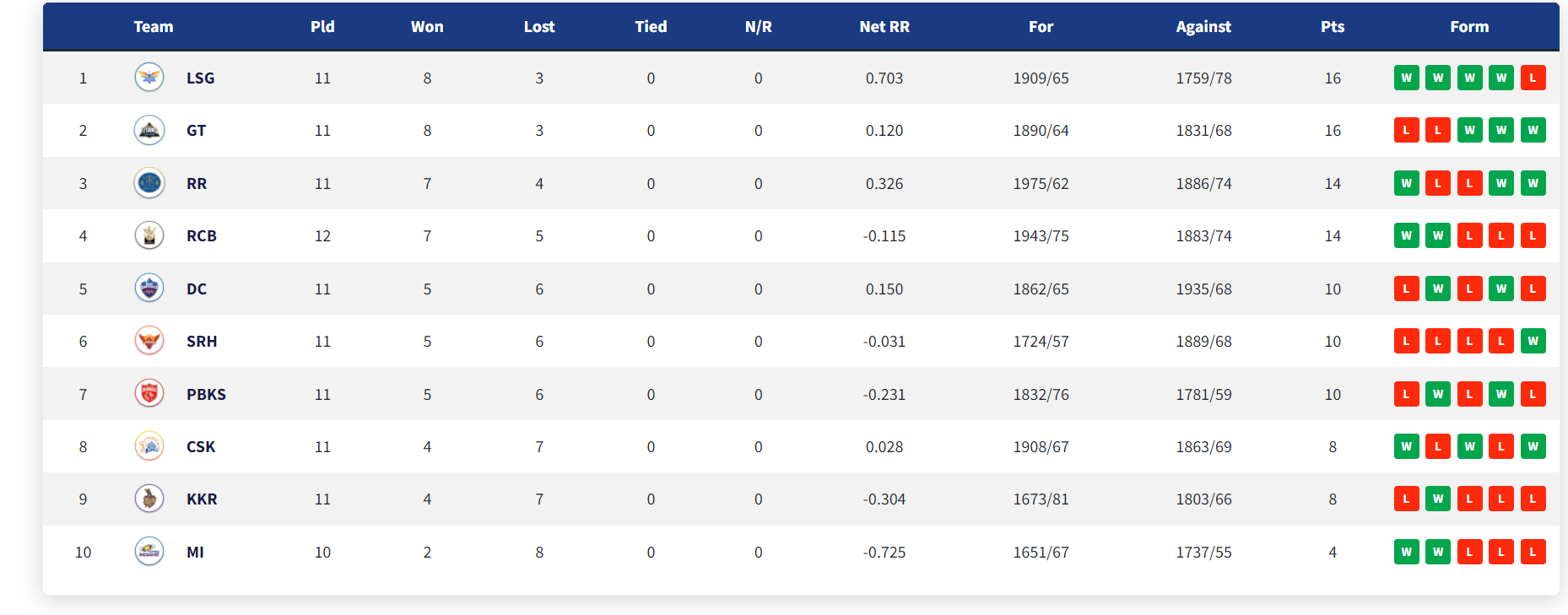
Task: Open the RCB team name link
Action: (x=202, y=235)
